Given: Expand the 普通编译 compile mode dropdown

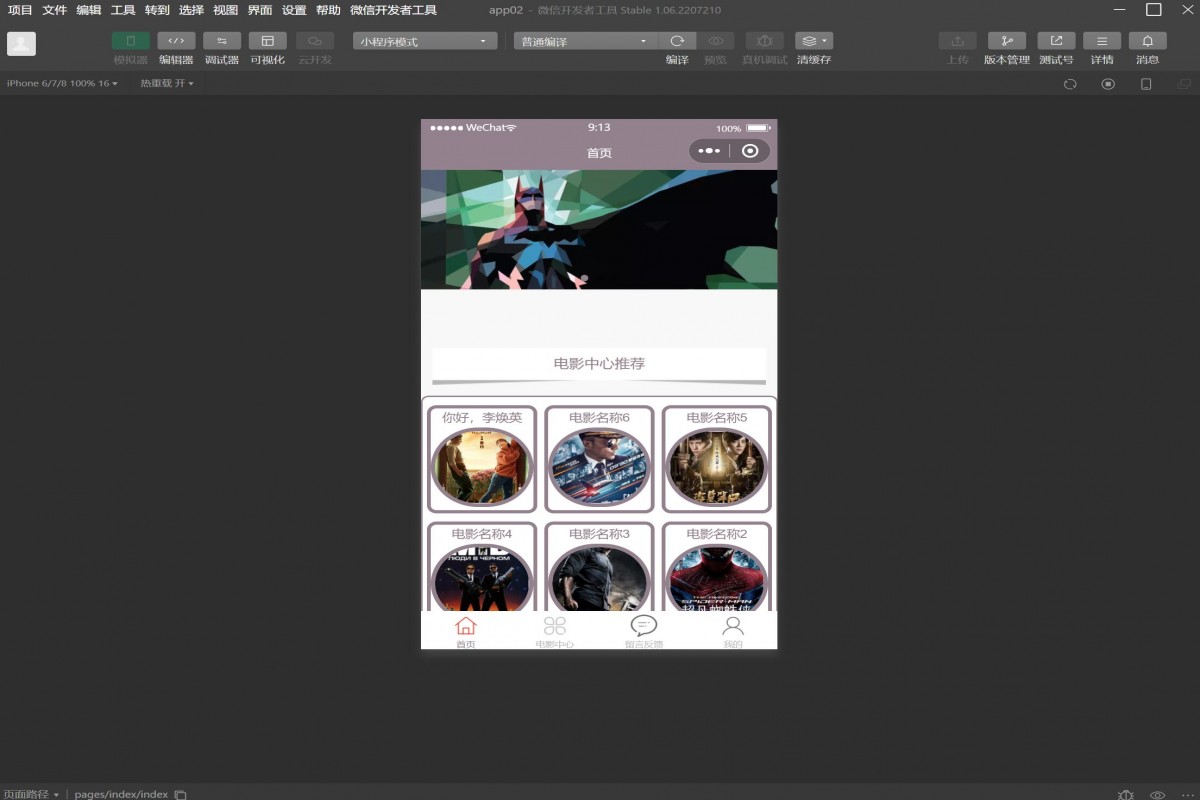Looking at the screenshot, I should click(585, 41).
